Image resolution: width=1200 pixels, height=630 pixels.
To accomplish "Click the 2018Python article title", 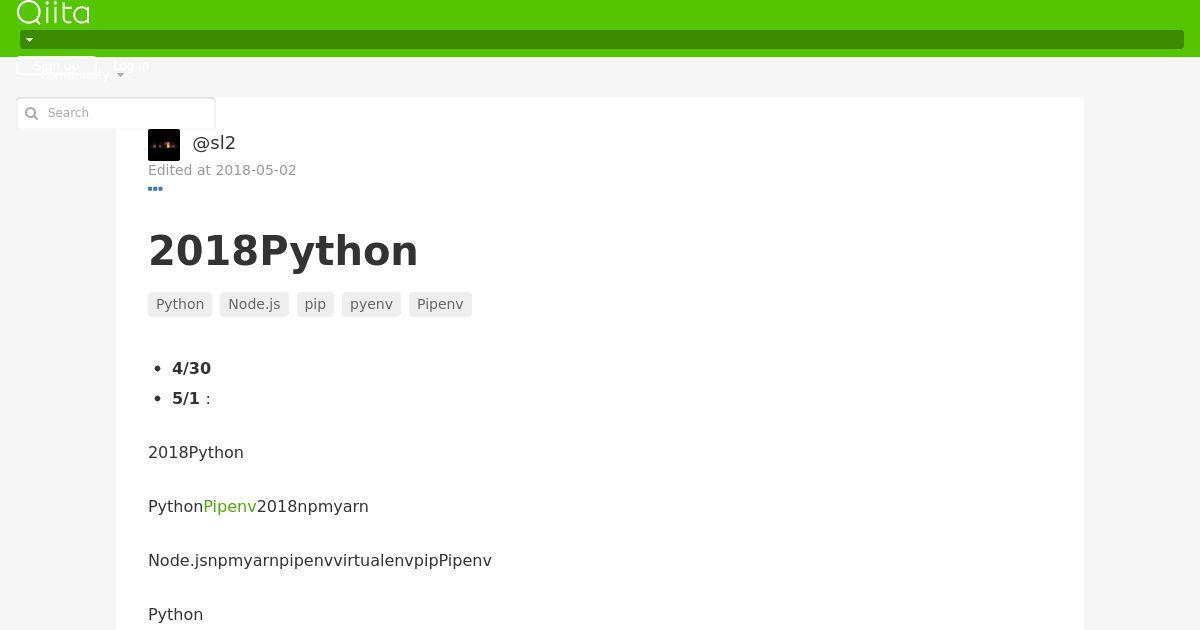I will click(x=283, y=251).
